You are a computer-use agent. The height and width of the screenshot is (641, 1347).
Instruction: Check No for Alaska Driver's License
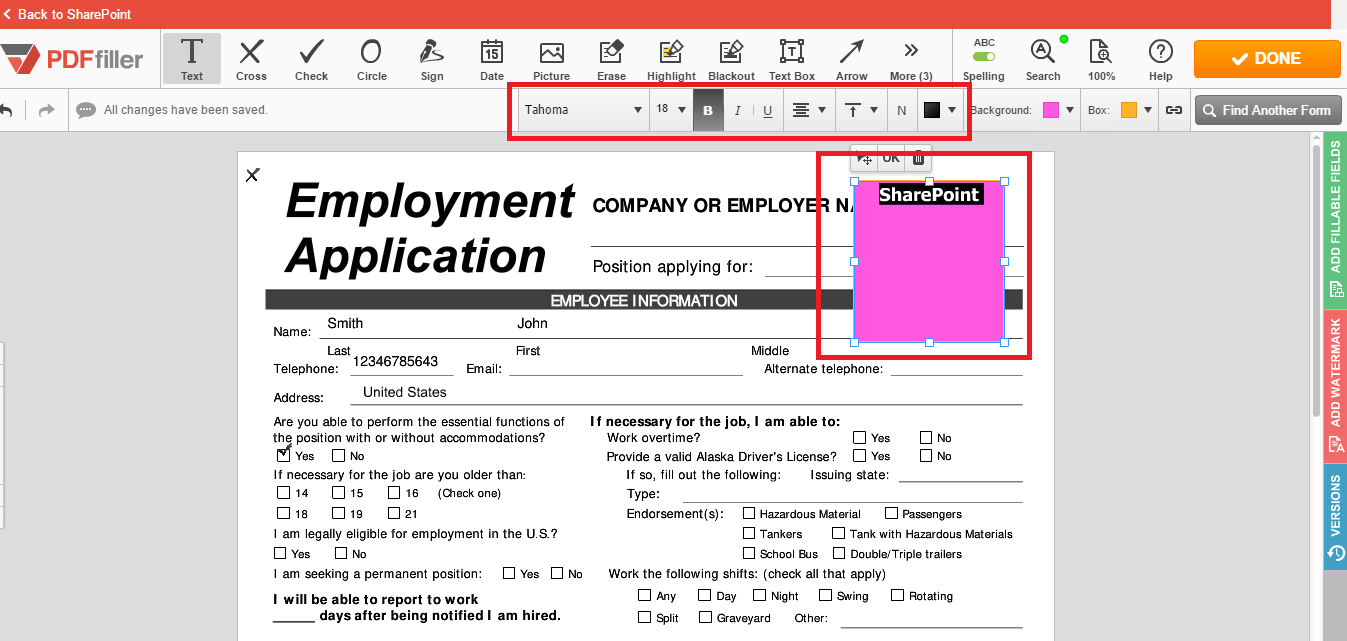point(926,455)
